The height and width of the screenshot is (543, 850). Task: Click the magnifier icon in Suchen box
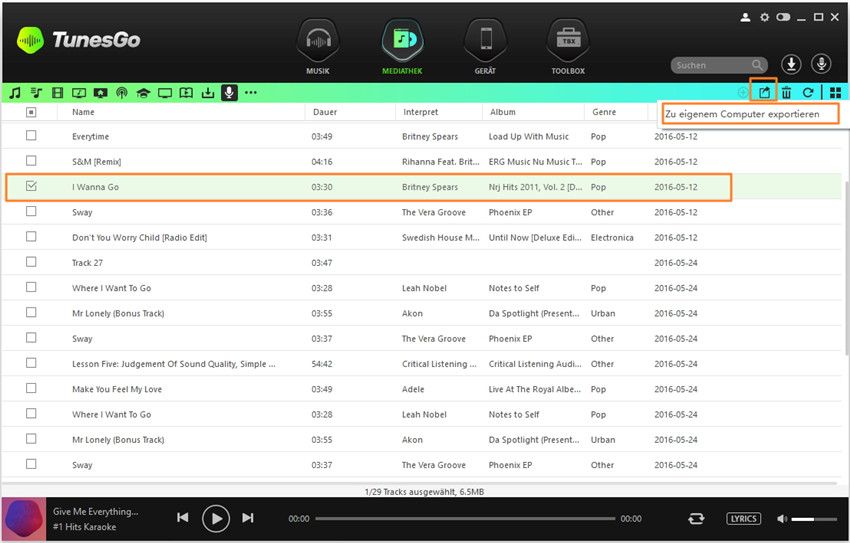pyautogui.click(x=757, y=65)
